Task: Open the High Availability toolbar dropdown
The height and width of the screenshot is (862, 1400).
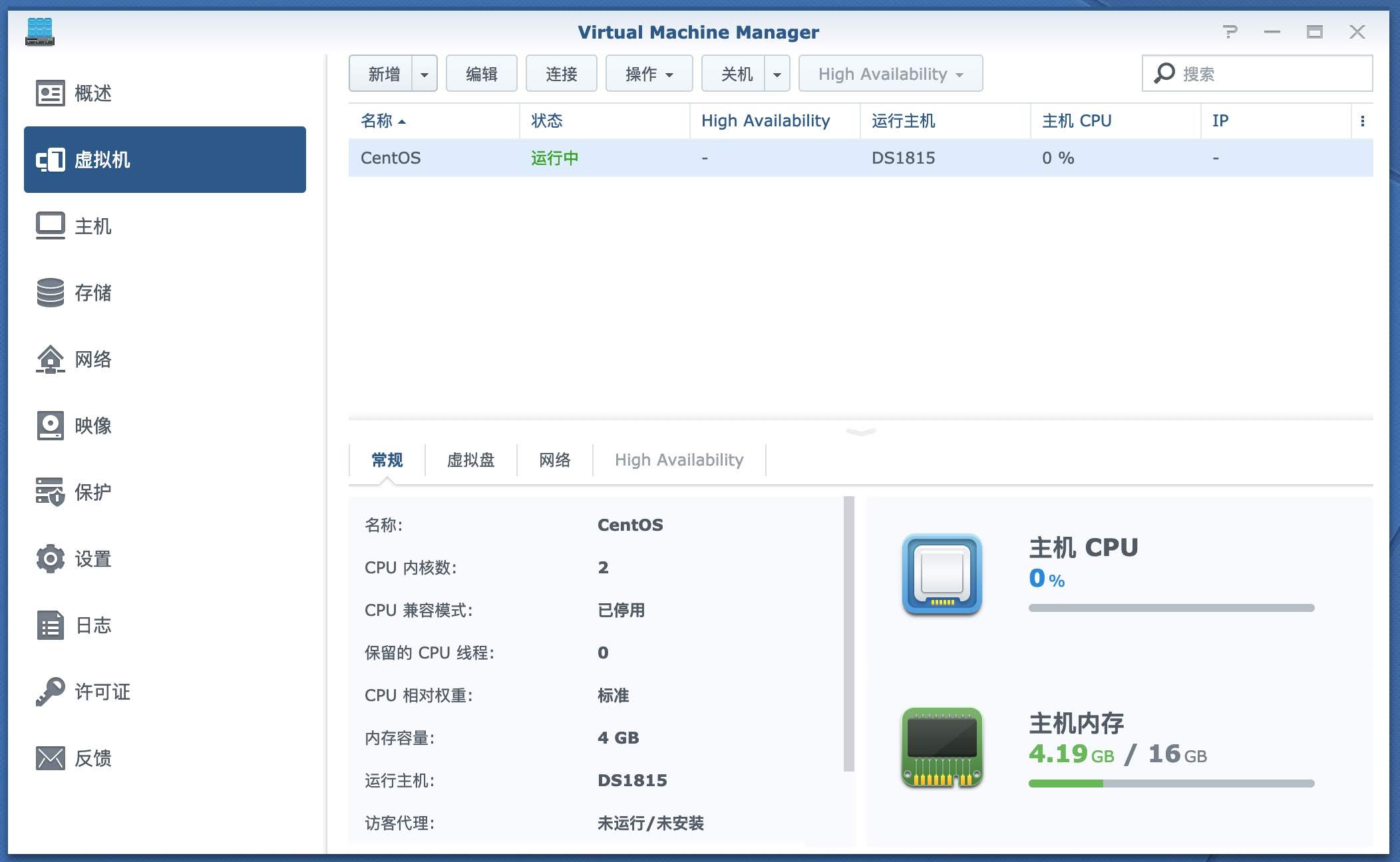Action: click(890, 74)
